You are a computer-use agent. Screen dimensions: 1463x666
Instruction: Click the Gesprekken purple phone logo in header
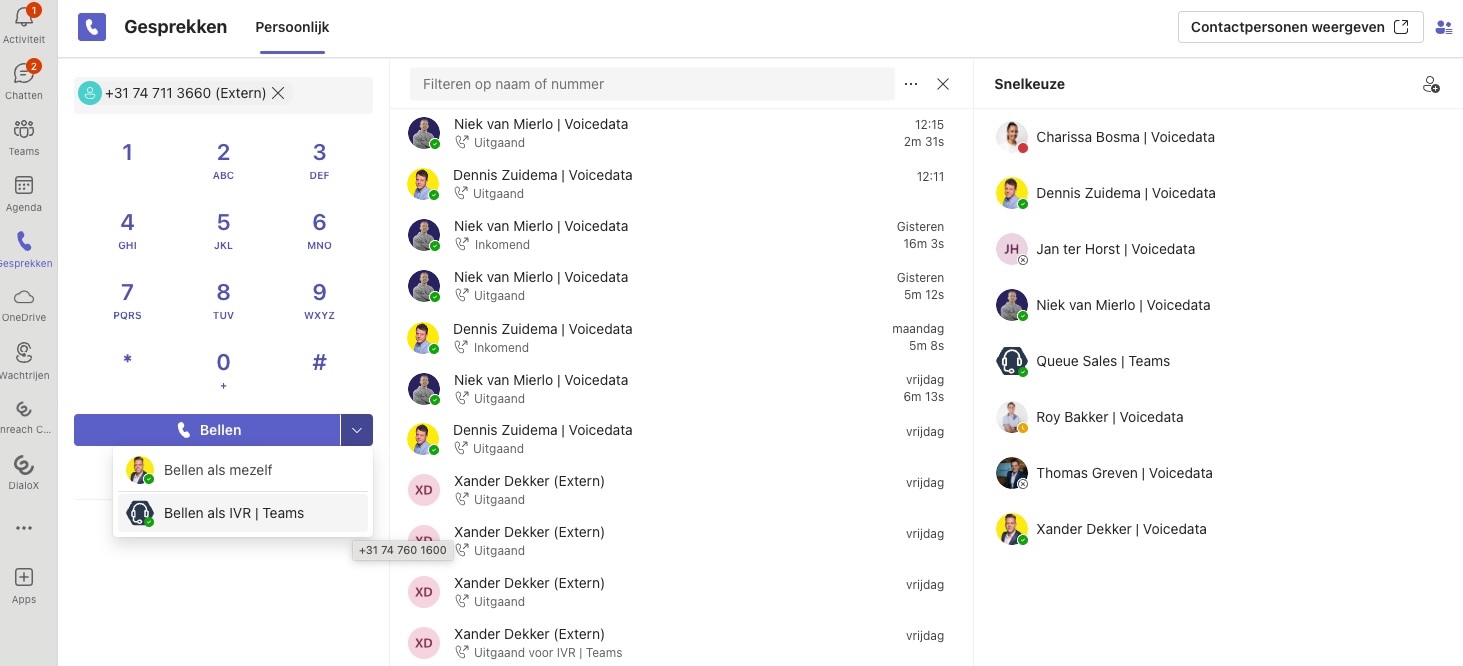(x=92, y=27)
